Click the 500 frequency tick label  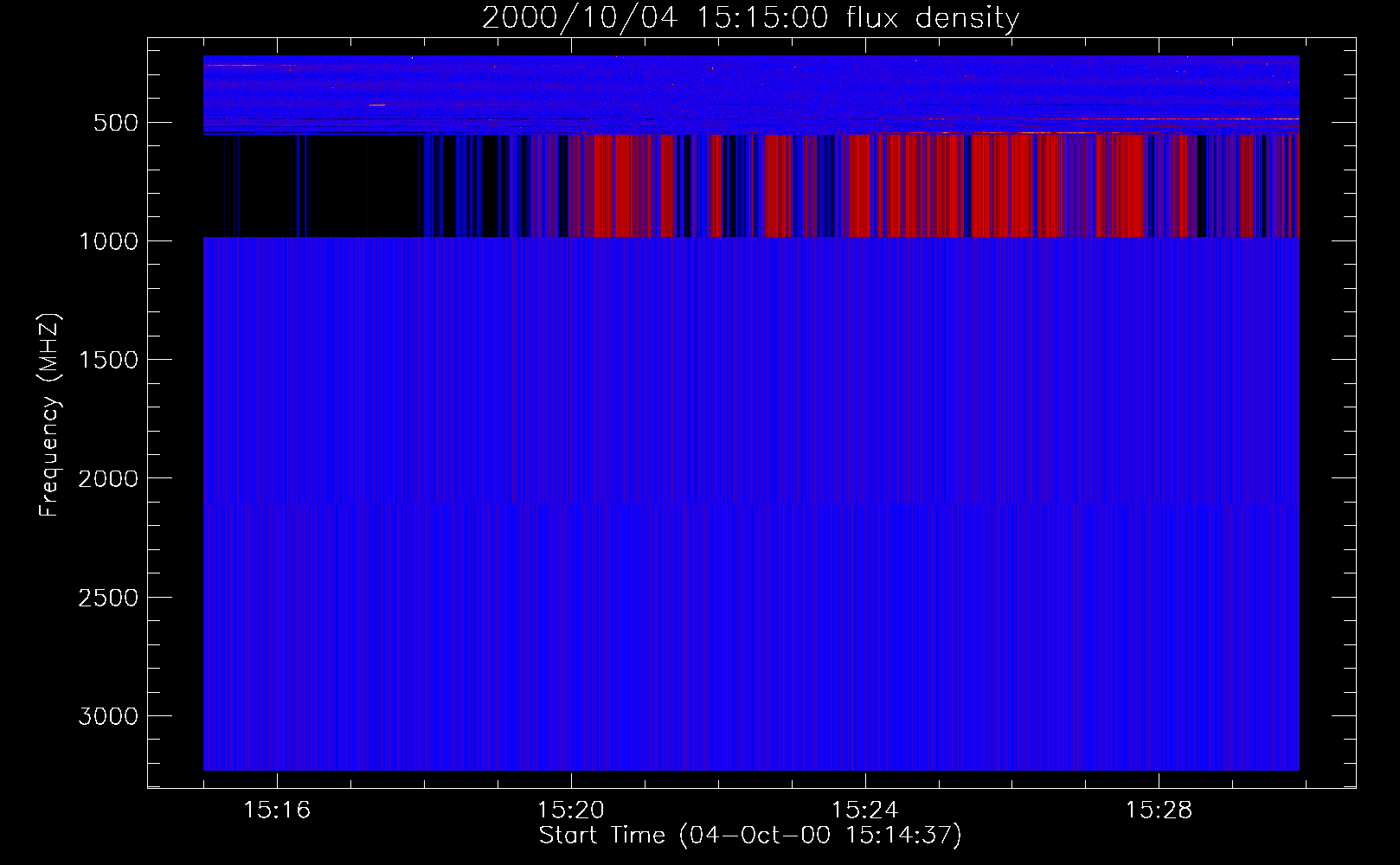point(115,123)
